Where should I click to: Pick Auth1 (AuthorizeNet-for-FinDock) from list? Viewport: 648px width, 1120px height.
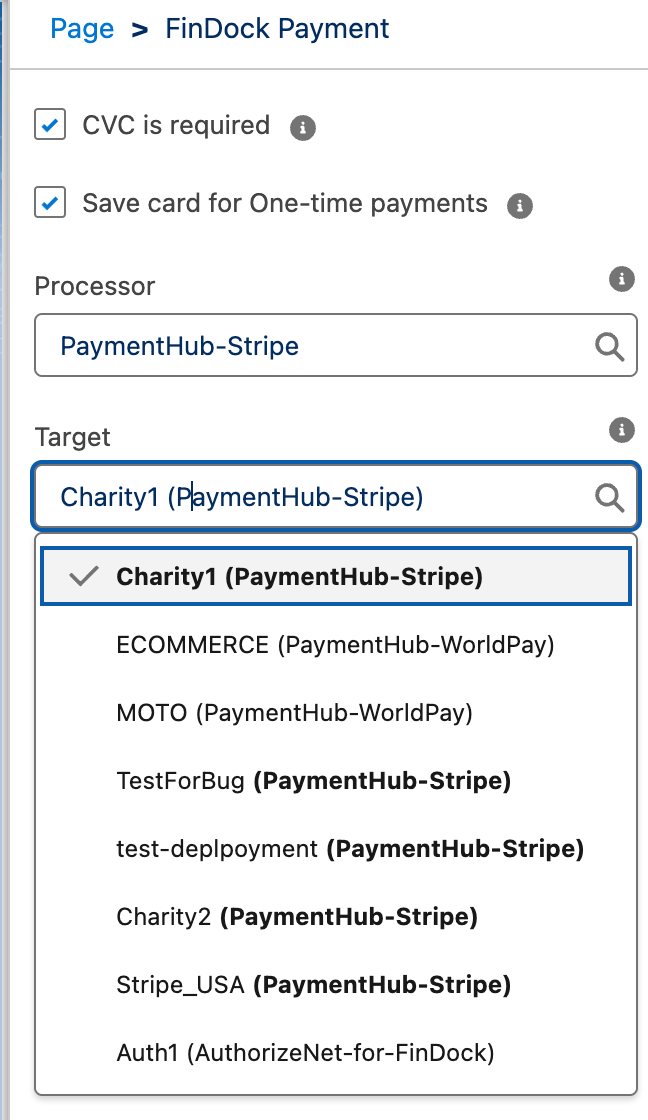coord(305,1053)
